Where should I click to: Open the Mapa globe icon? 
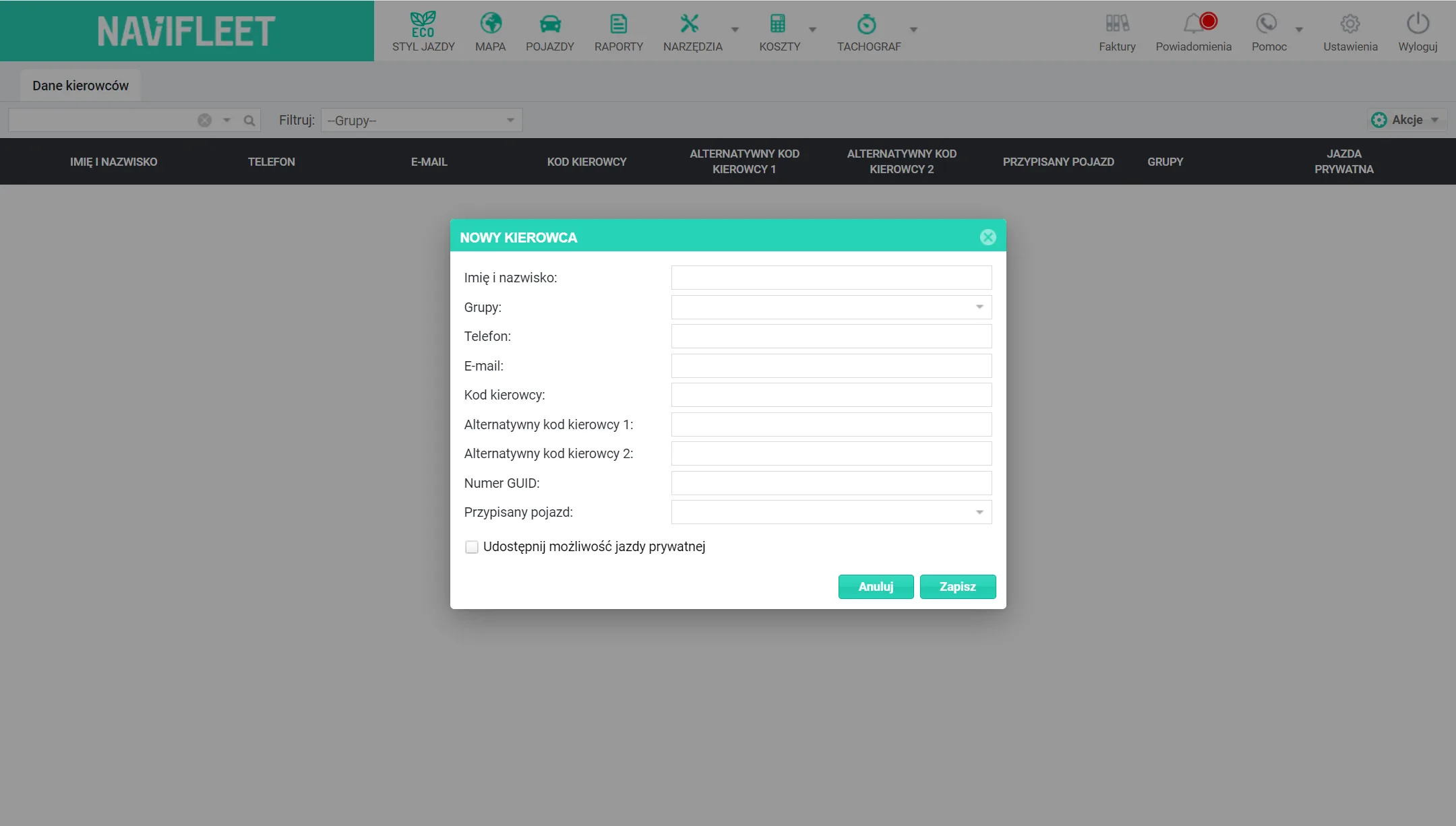[491, 24]
